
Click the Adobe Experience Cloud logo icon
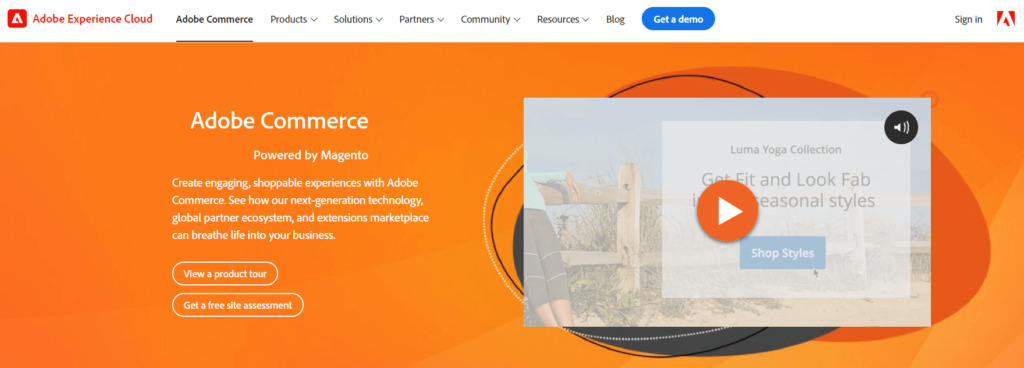17,19
